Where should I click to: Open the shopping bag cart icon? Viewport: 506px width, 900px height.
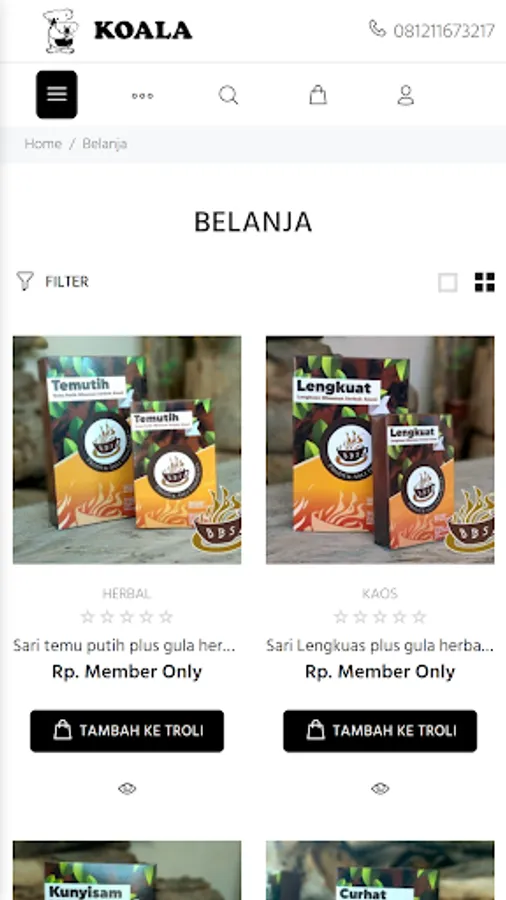pos(318,95)
